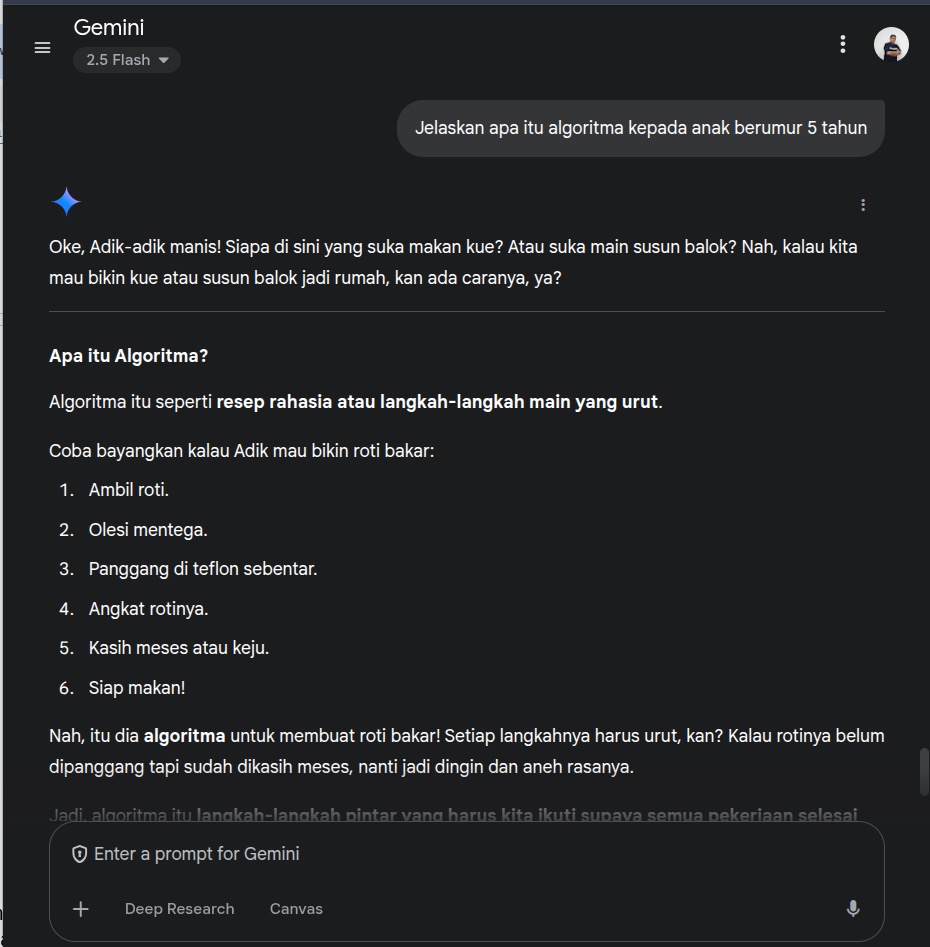Open the main menu hamburger icon

pyautogui.click(x=42, y=47)
